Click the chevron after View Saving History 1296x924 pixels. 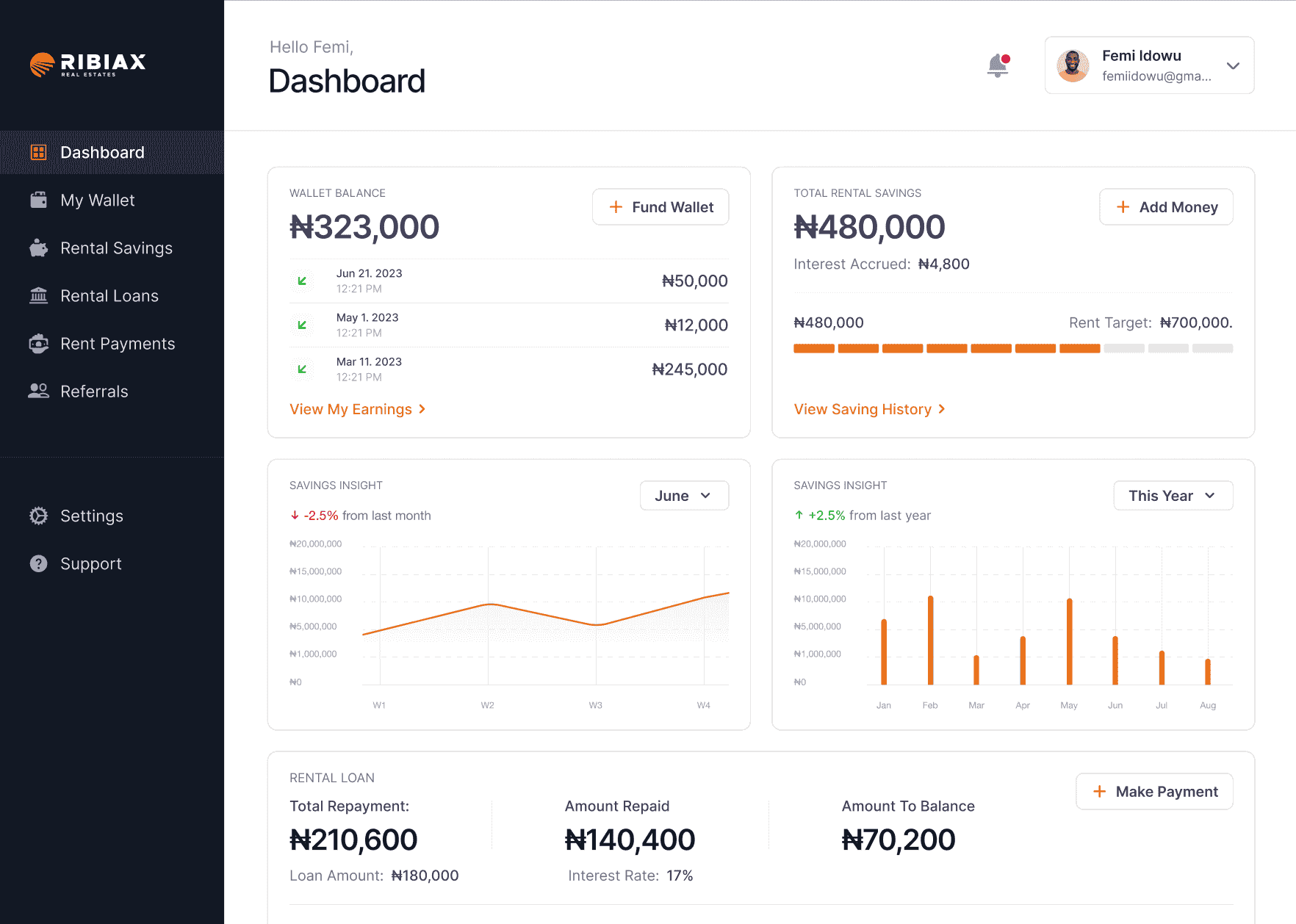941,409
